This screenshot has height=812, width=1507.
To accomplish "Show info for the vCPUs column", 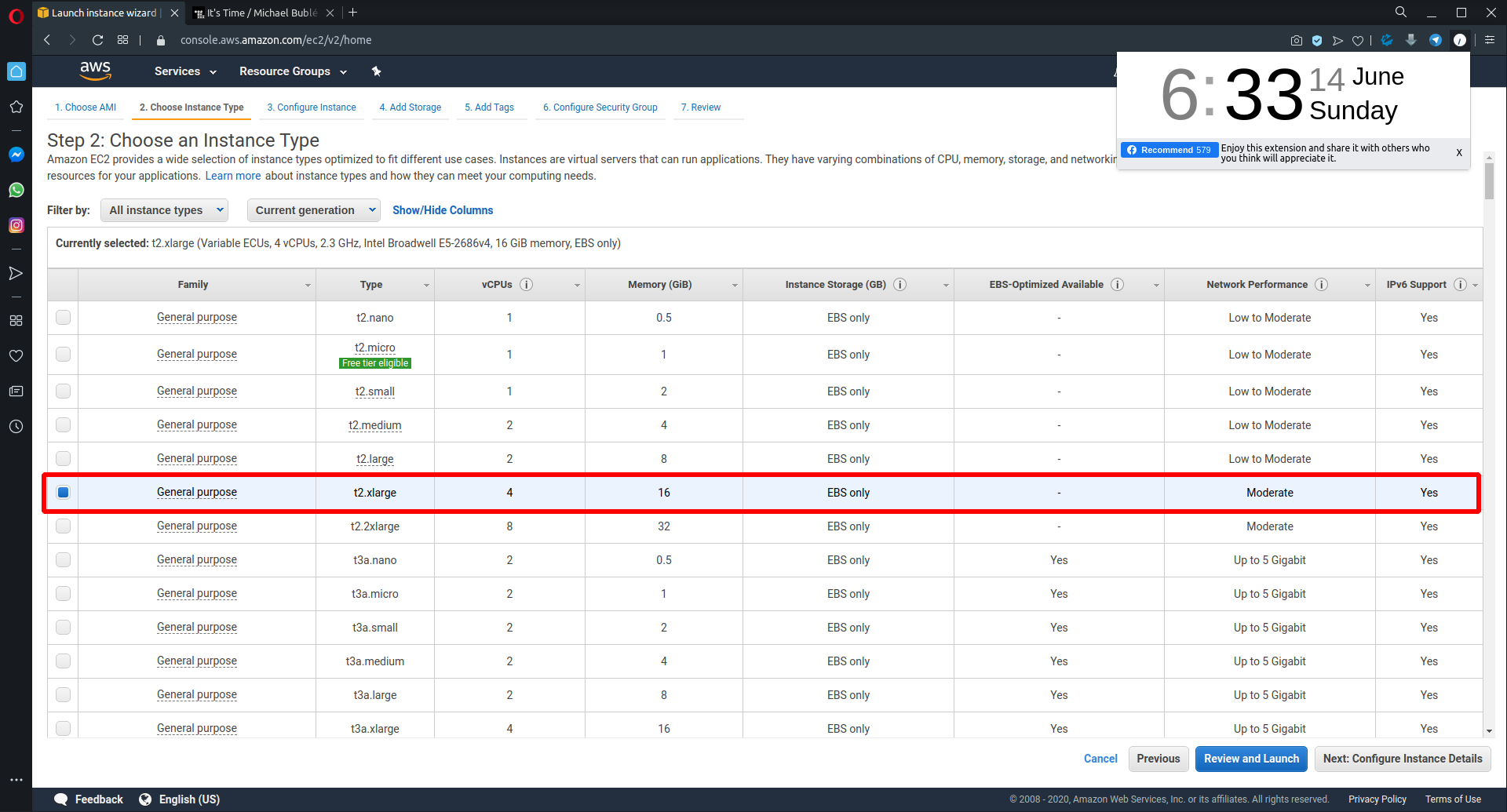I will click(527, 285).
